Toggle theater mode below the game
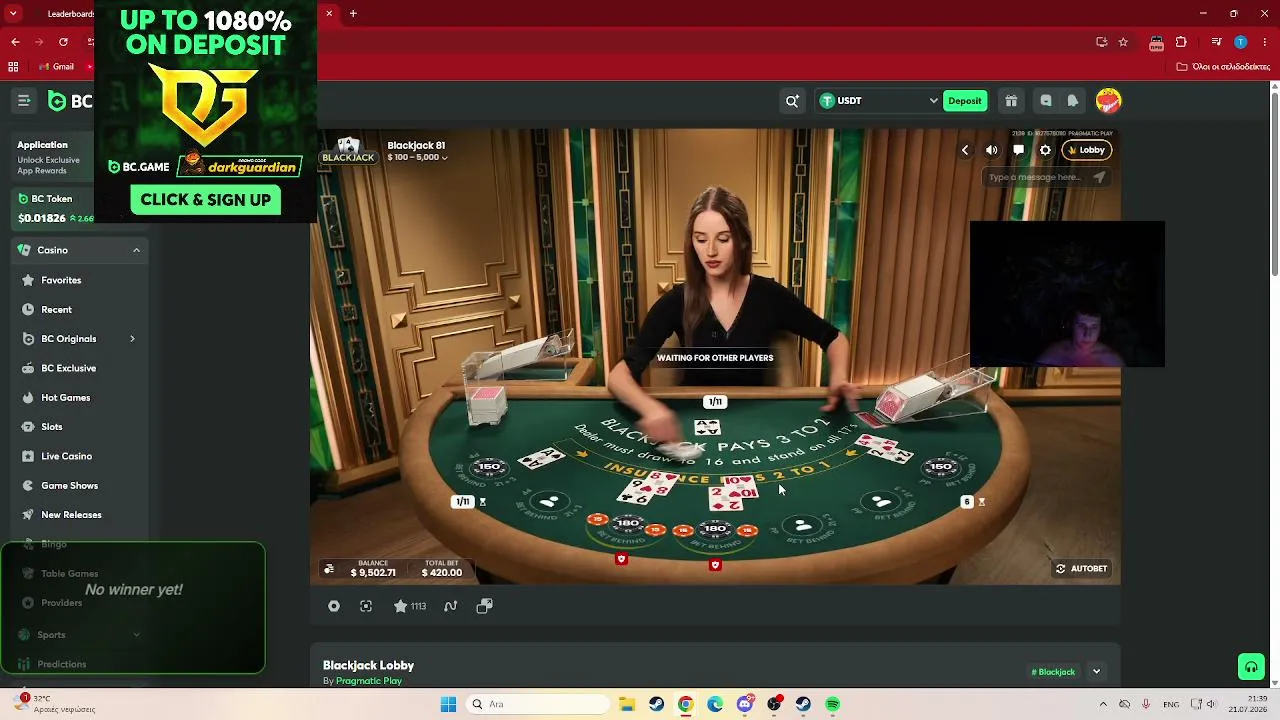 pos(334,606)
